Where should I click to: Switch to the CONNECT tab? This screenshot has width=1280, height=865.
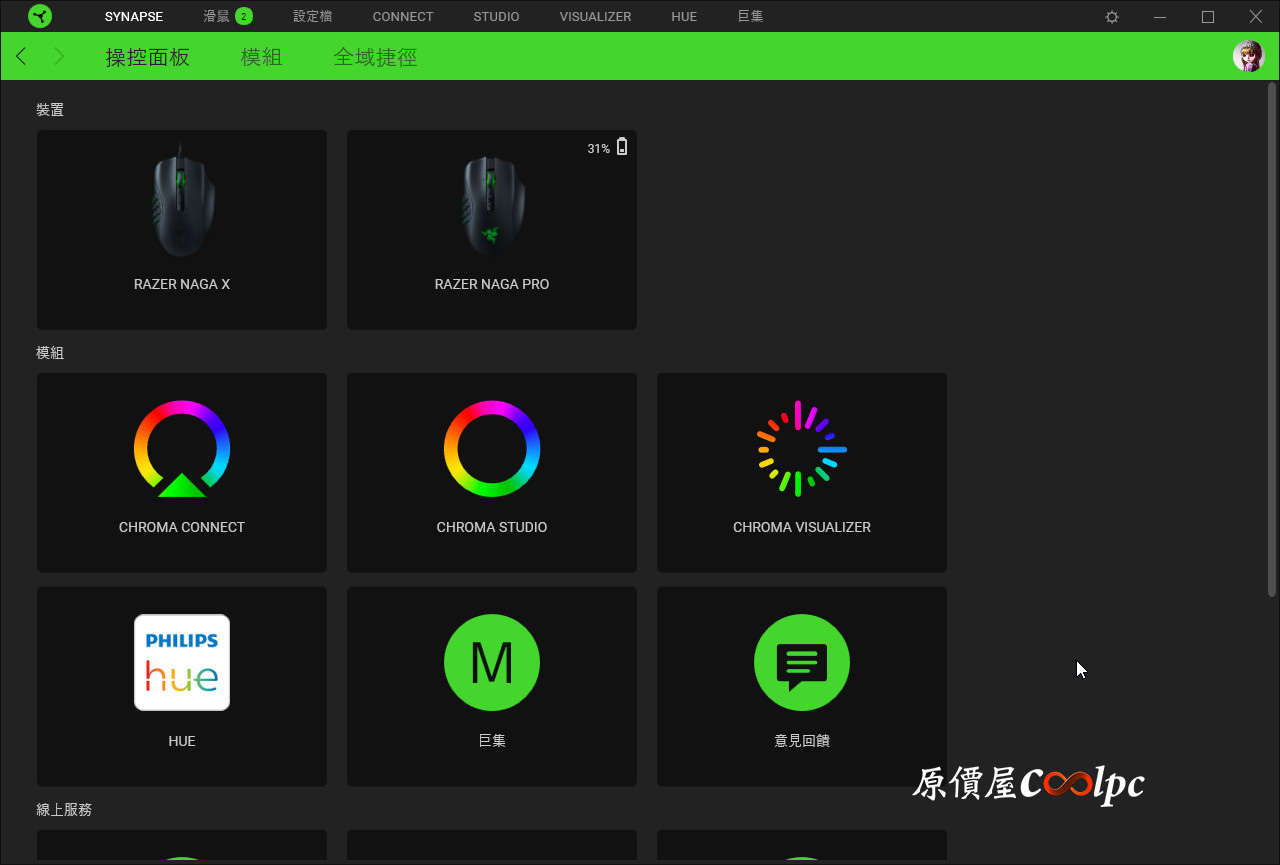403,17
